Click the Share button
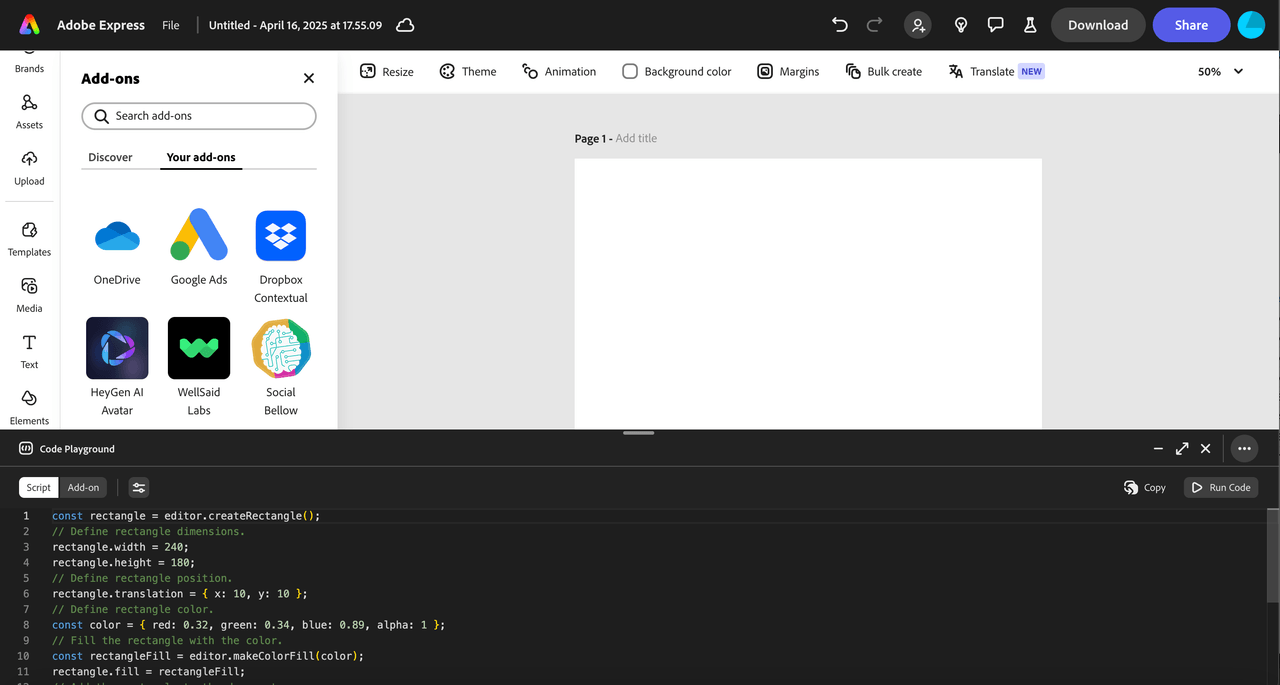This screenshot has height=685, width=1280. pos(1191,25)
